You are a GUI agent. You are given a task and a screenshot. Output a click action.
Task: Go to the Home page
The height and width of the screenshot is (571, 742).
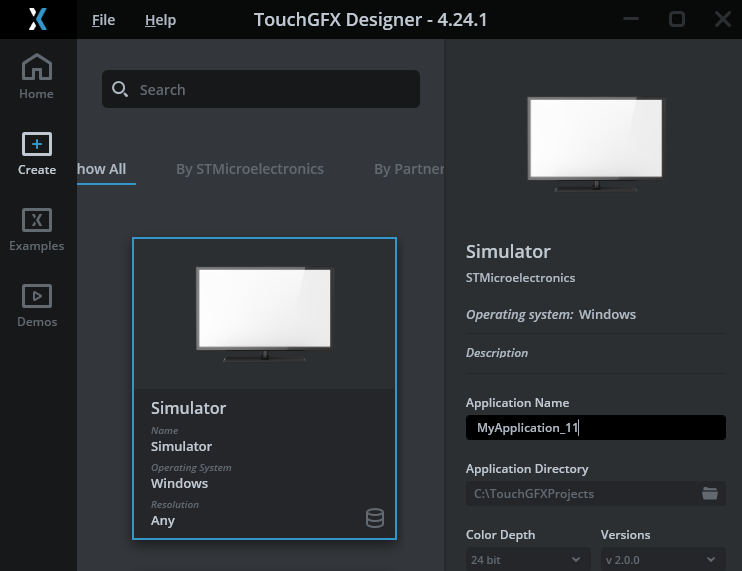coord(37,77)
